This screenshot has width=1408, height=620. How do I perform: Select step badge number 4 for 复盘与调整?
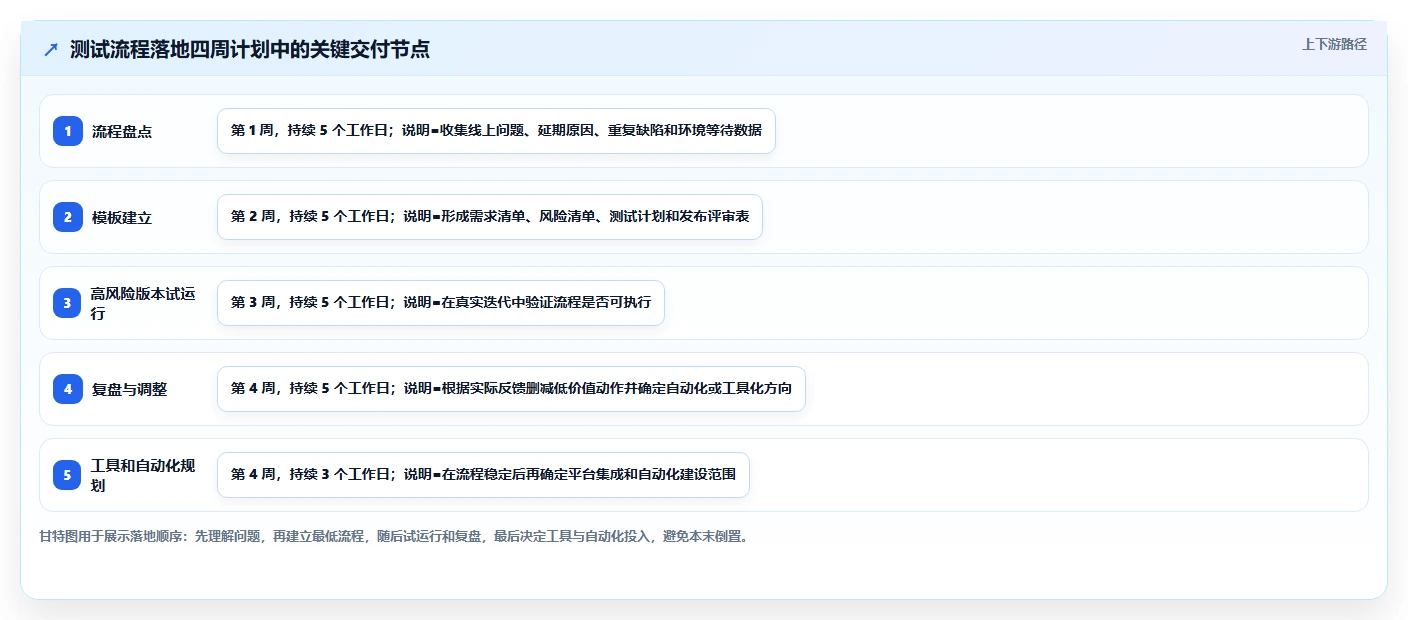tap(68, 389)
